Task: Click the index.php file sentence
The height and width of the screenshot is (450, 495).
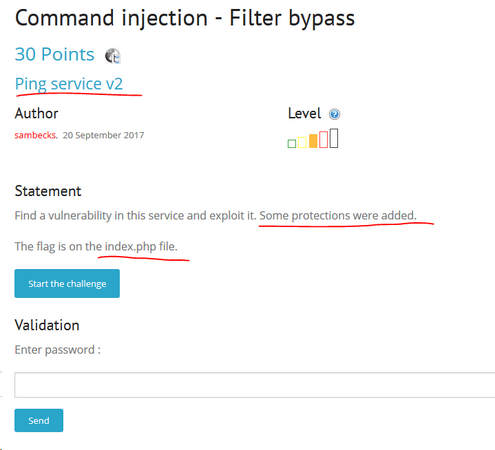Action: tap(96, 247)
